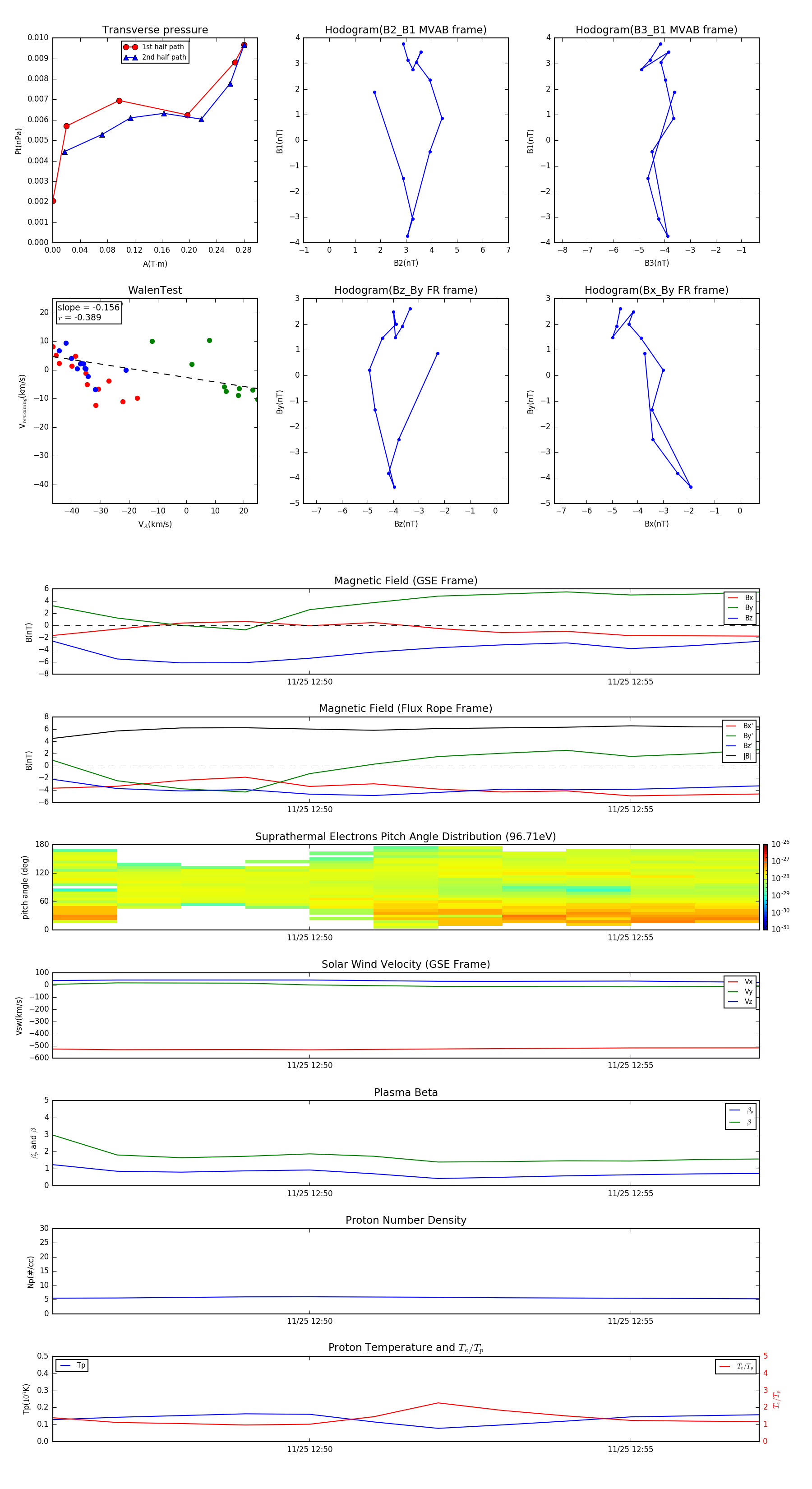The height and width of the screenshot is (1489, 812).
Task: Click the '11/25 12:50' tick under GSE magnetic field
Action: 310,682
